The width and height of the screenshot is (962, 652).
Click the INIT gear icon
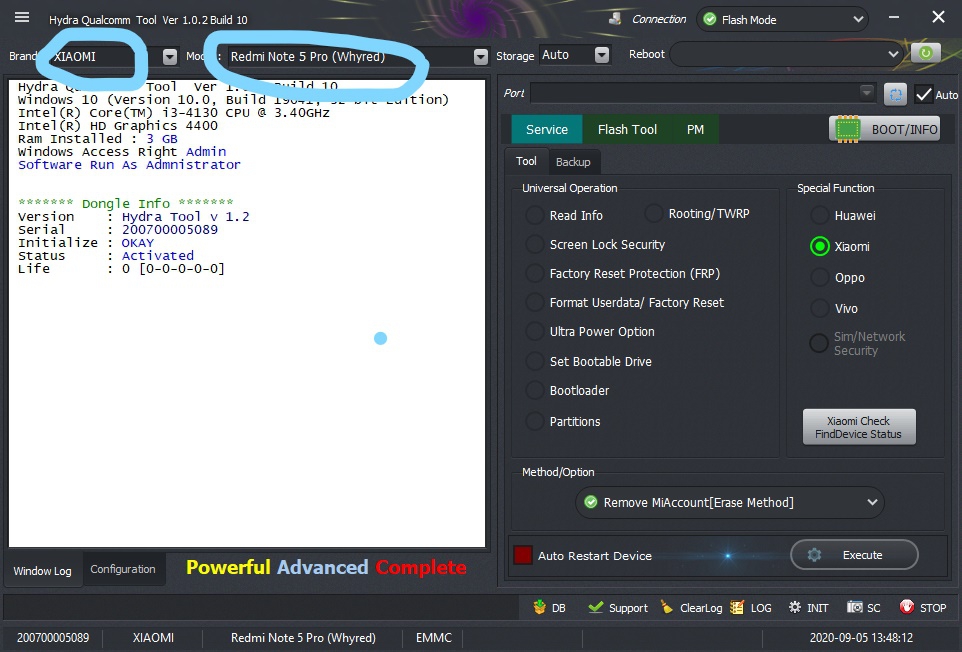(x=795, y=607)
